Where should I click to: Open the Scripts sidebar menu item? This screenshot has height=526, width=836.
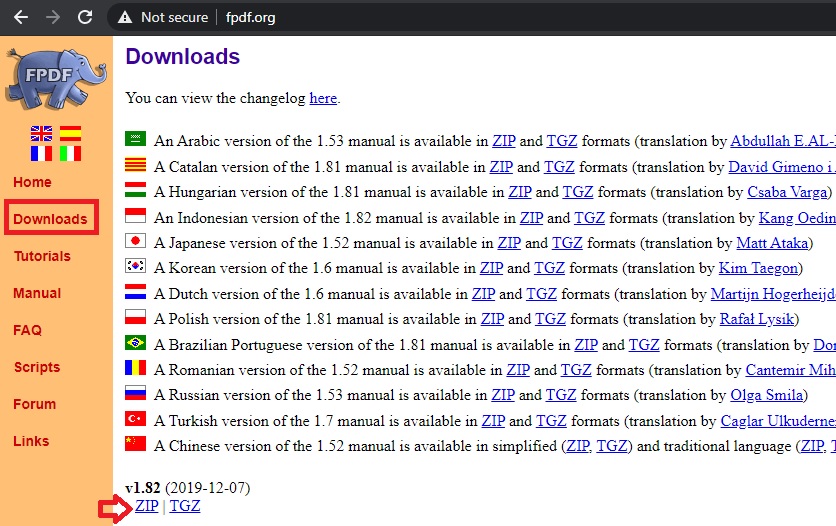point(37,367)
